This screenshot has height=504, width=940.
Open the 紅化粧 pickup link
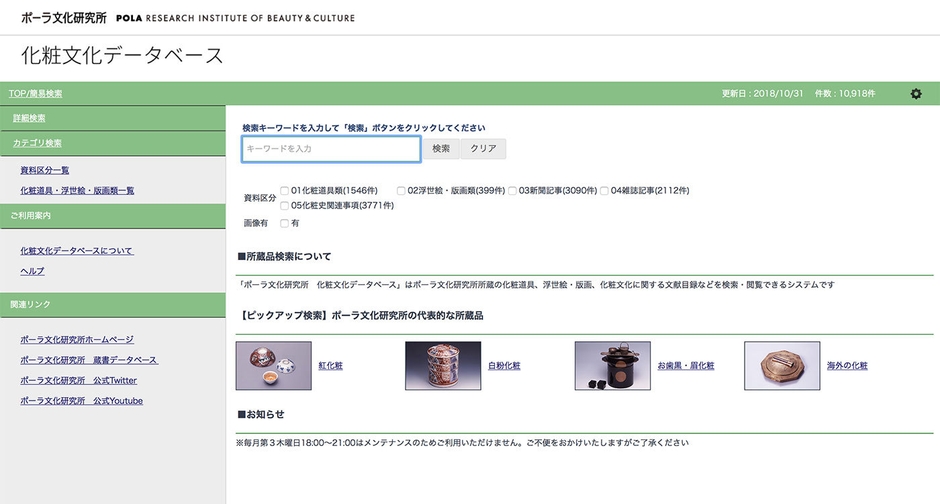[330, 366]
